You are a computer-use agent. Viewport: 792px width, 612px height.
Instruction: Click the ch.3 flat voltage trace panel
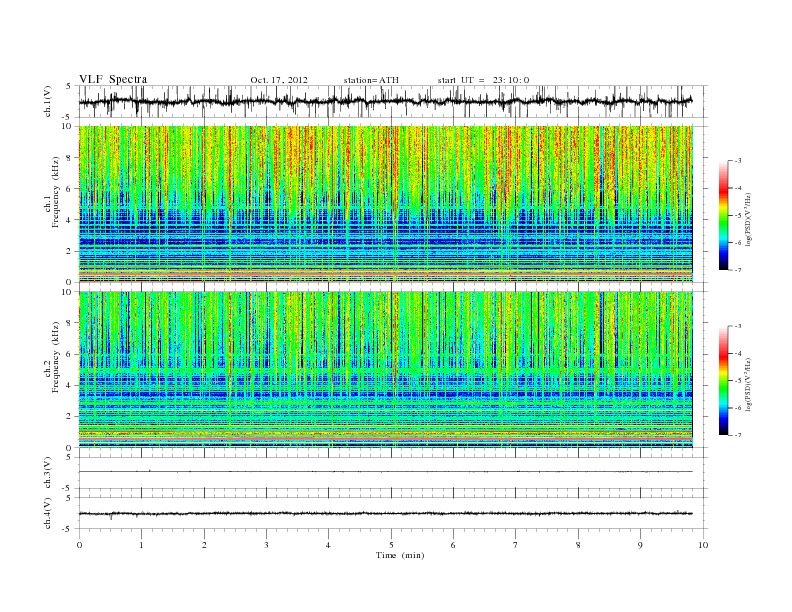tap(393, 473)
